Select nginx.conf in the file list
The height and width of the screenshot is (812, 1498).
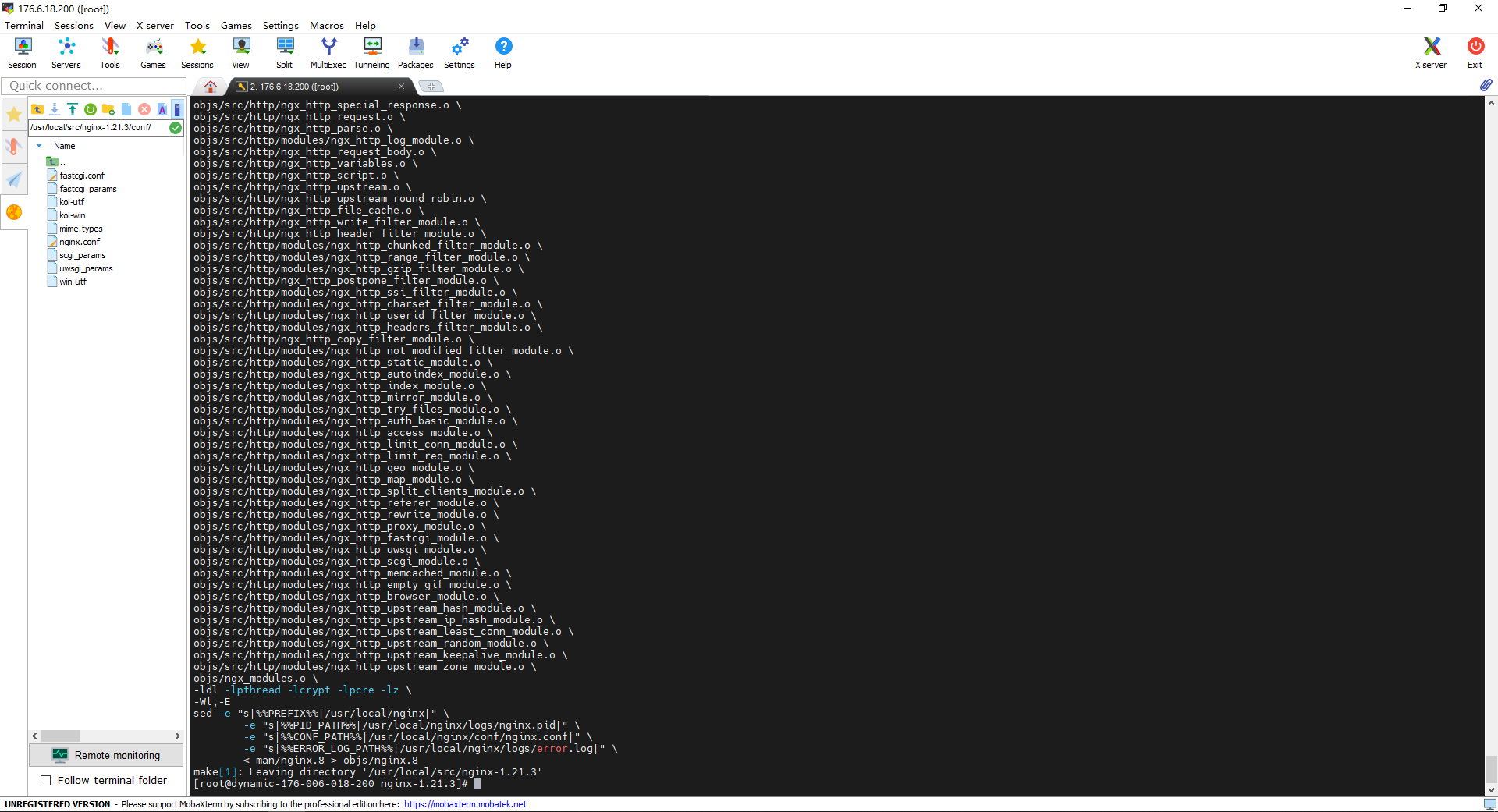(x=80, y=242)
